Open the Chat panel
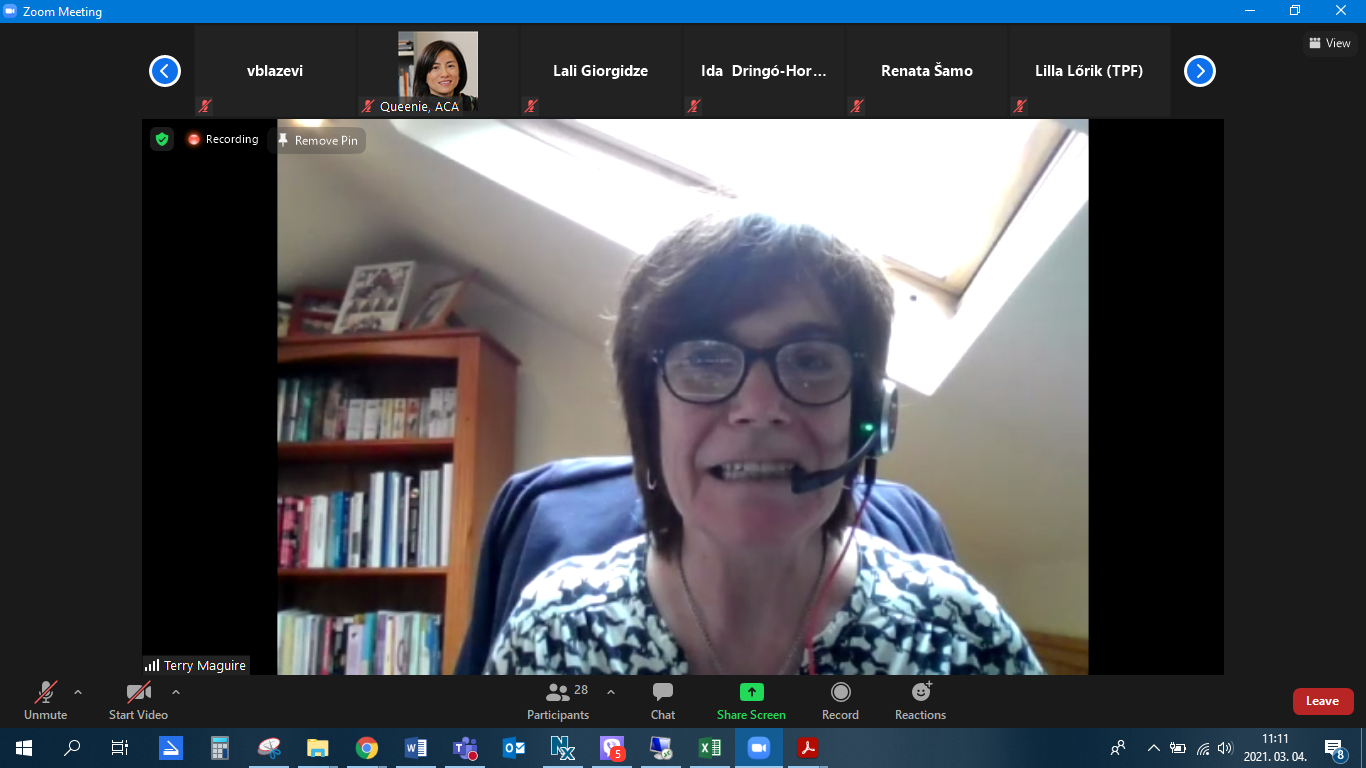 (662, 700)
